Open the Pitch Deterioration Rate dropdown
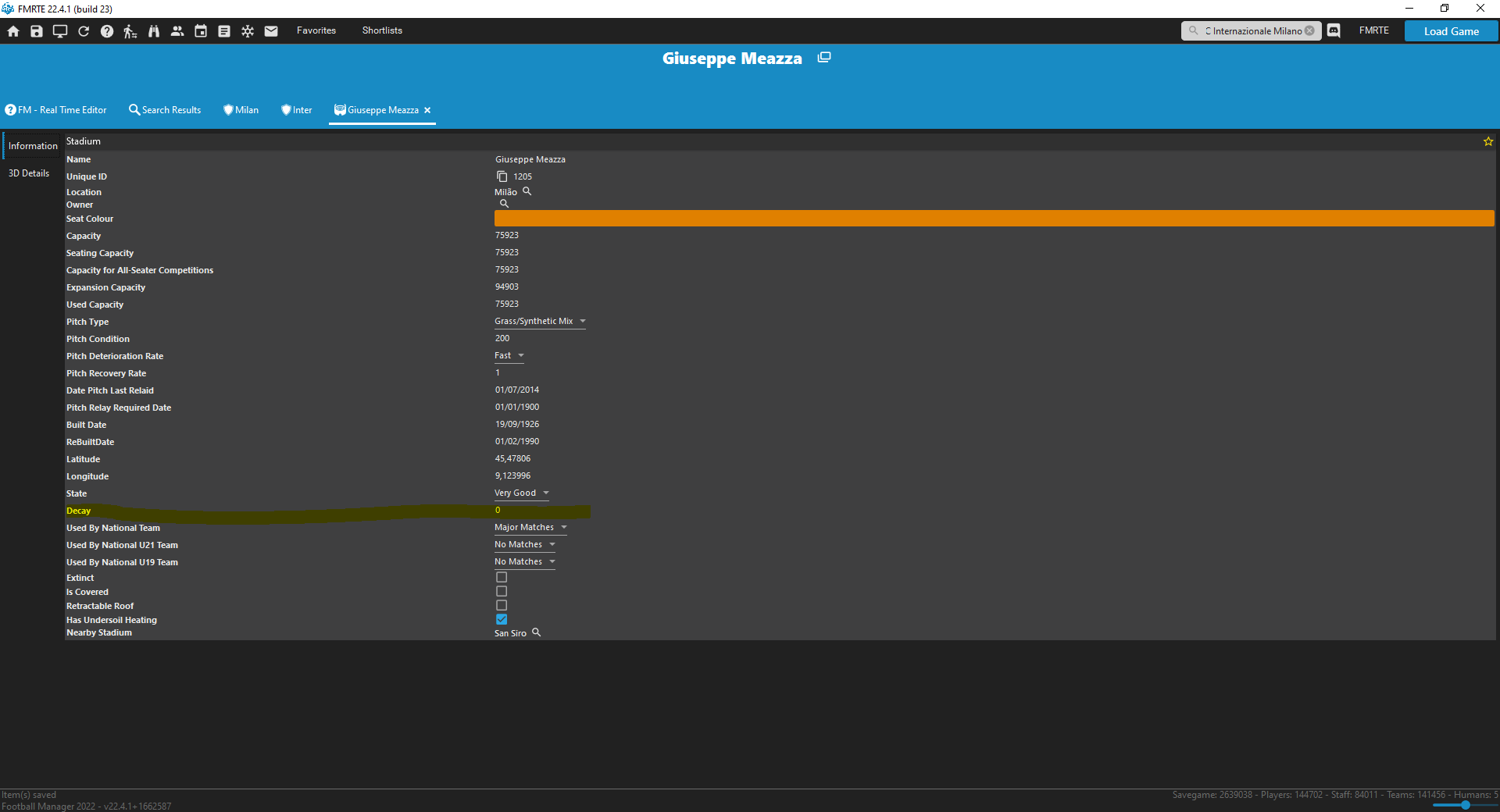This screenshot has height=812, width=1500. point(509,355)
